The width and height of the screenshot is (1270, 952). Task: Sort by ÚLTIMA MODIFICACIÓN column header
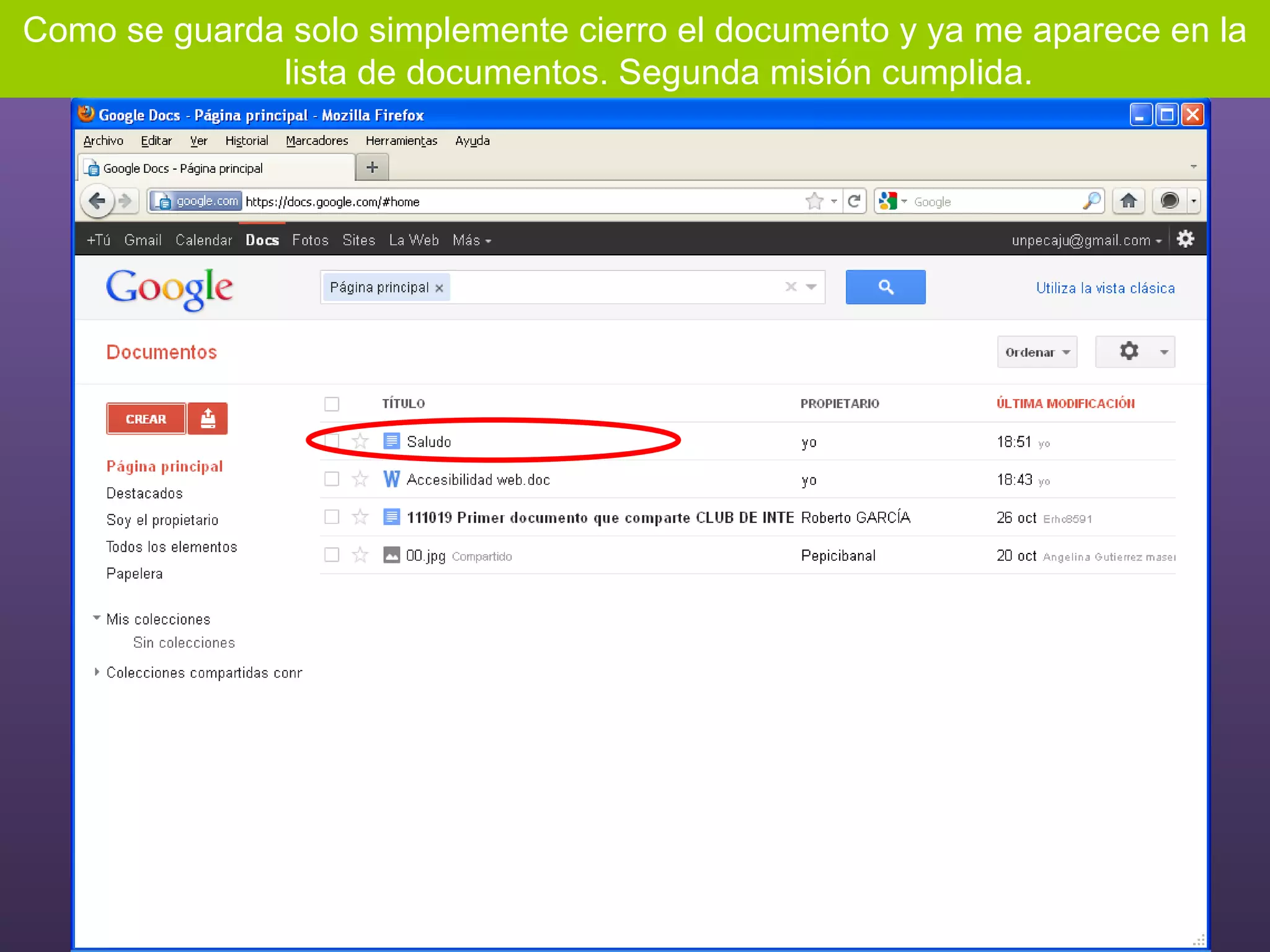pyautogui.click(x=1065, y=403)
